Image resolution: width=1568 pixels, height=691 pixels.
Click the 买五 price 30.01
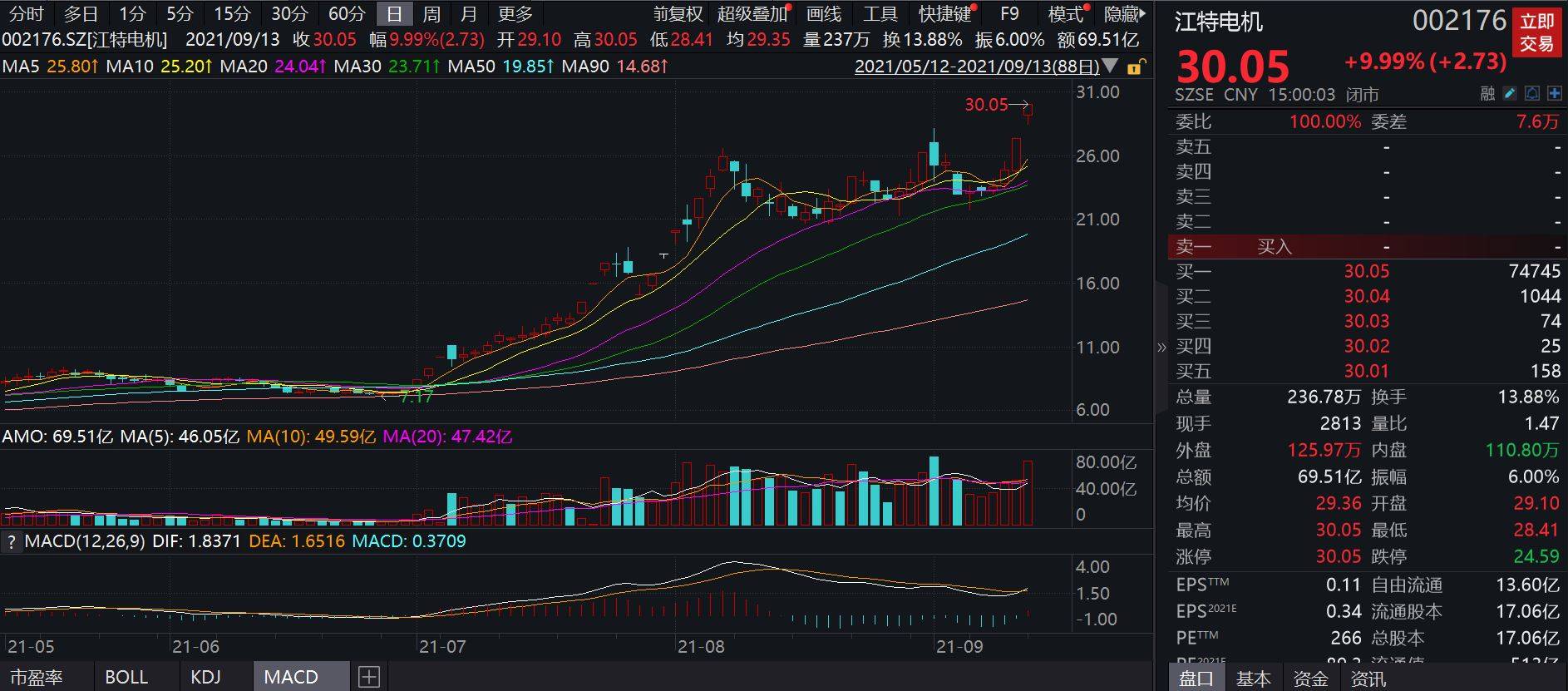click(x=1367, y=371)
